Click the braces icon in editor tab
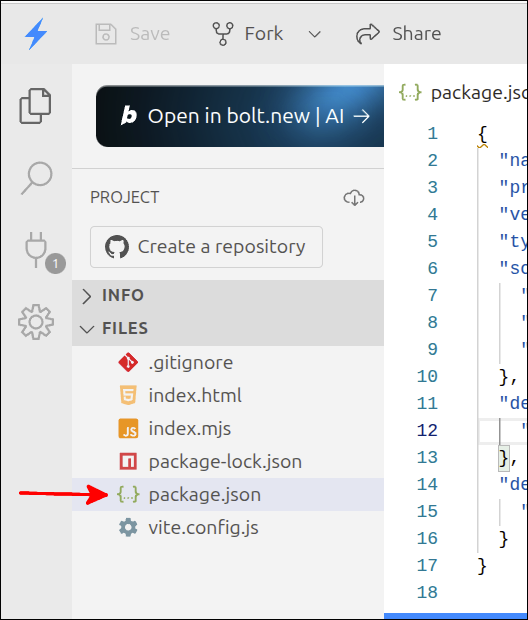The height and width of the screenshot is (620, 528). pyautogui.click(x=410, y=93)
